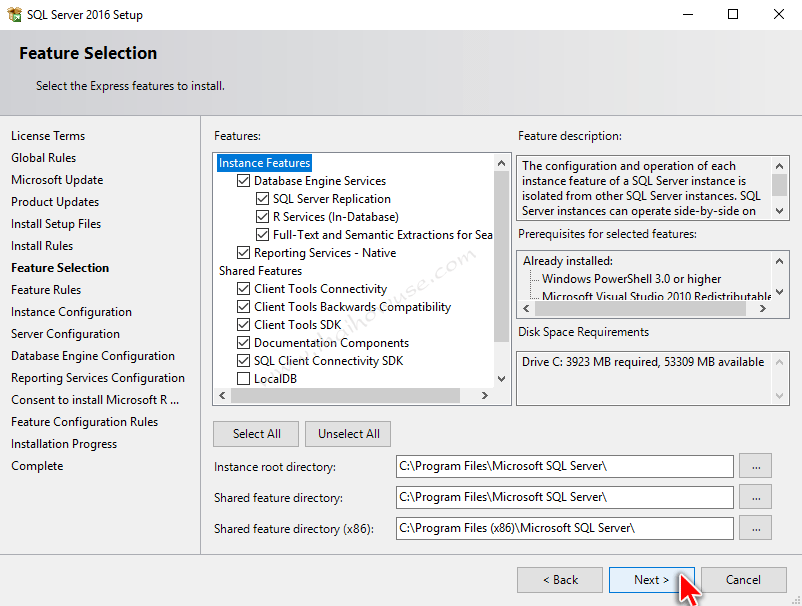Minimize the SQL Server Setup window
802x606 pixels.
click(688, 14)
